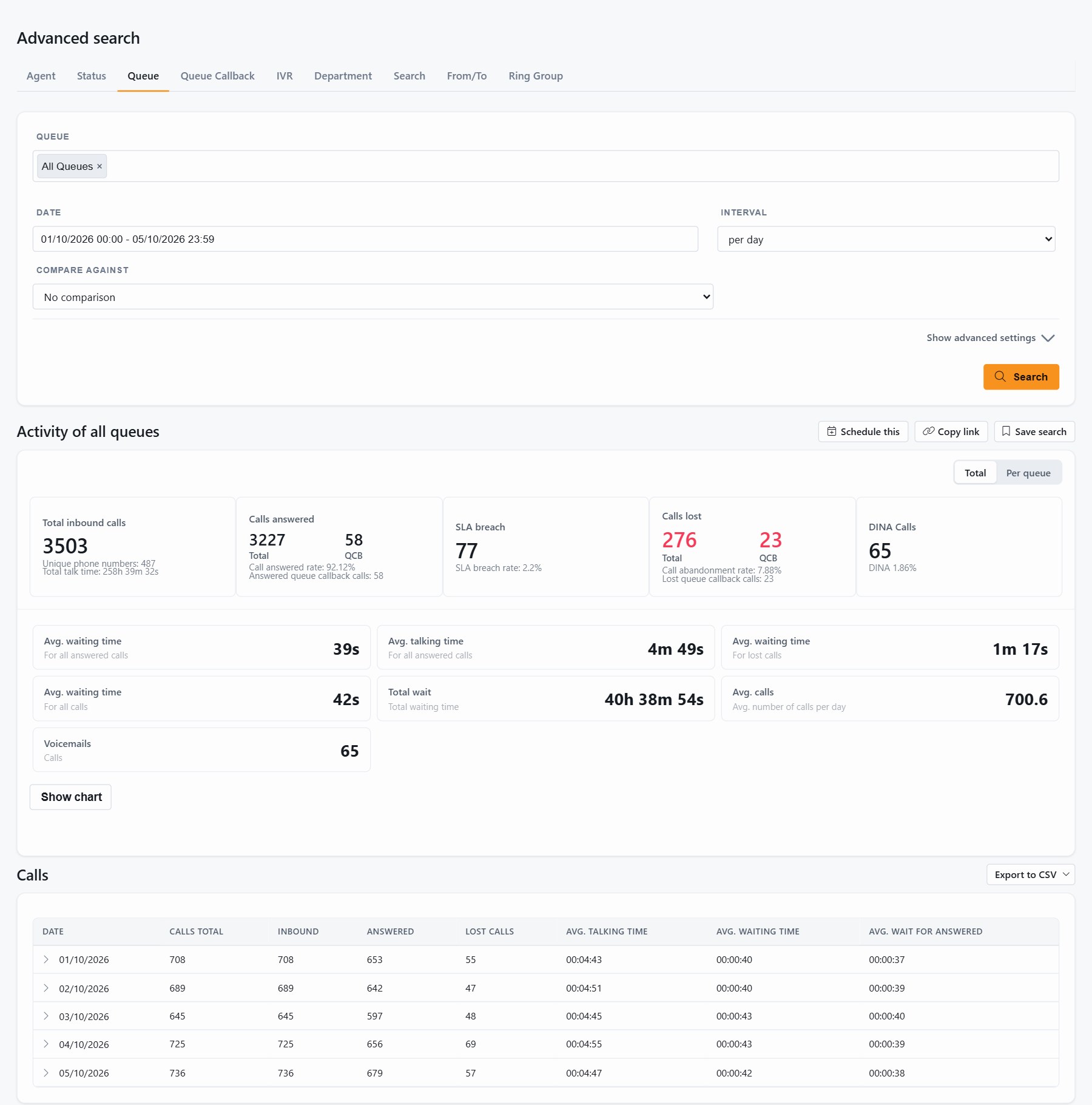
Task: Open the Interval per day dropdown
Action: tap(886, 239)
